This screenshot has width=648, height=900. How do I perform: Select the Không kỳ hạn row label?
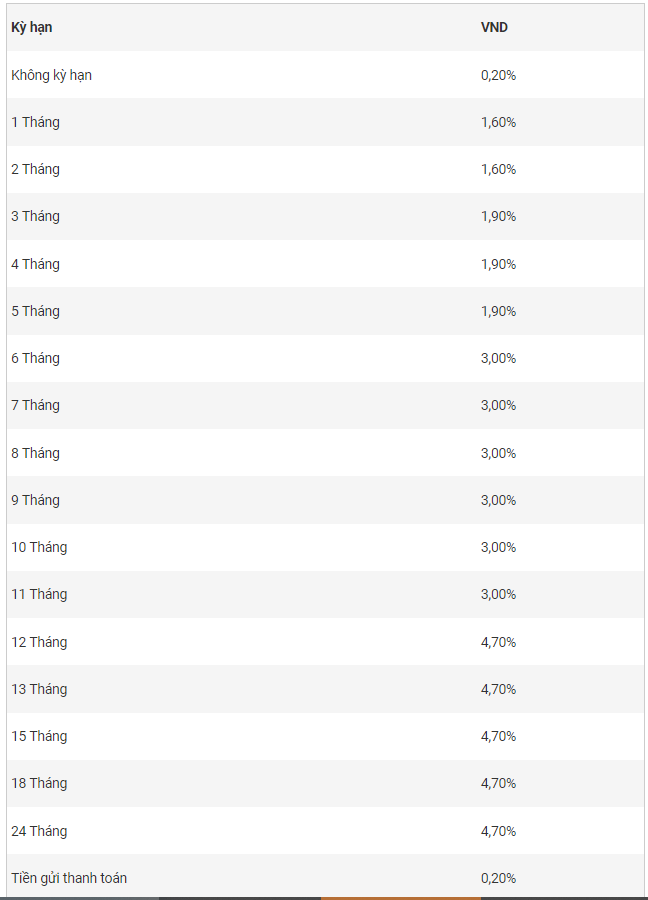pos(51,75)
